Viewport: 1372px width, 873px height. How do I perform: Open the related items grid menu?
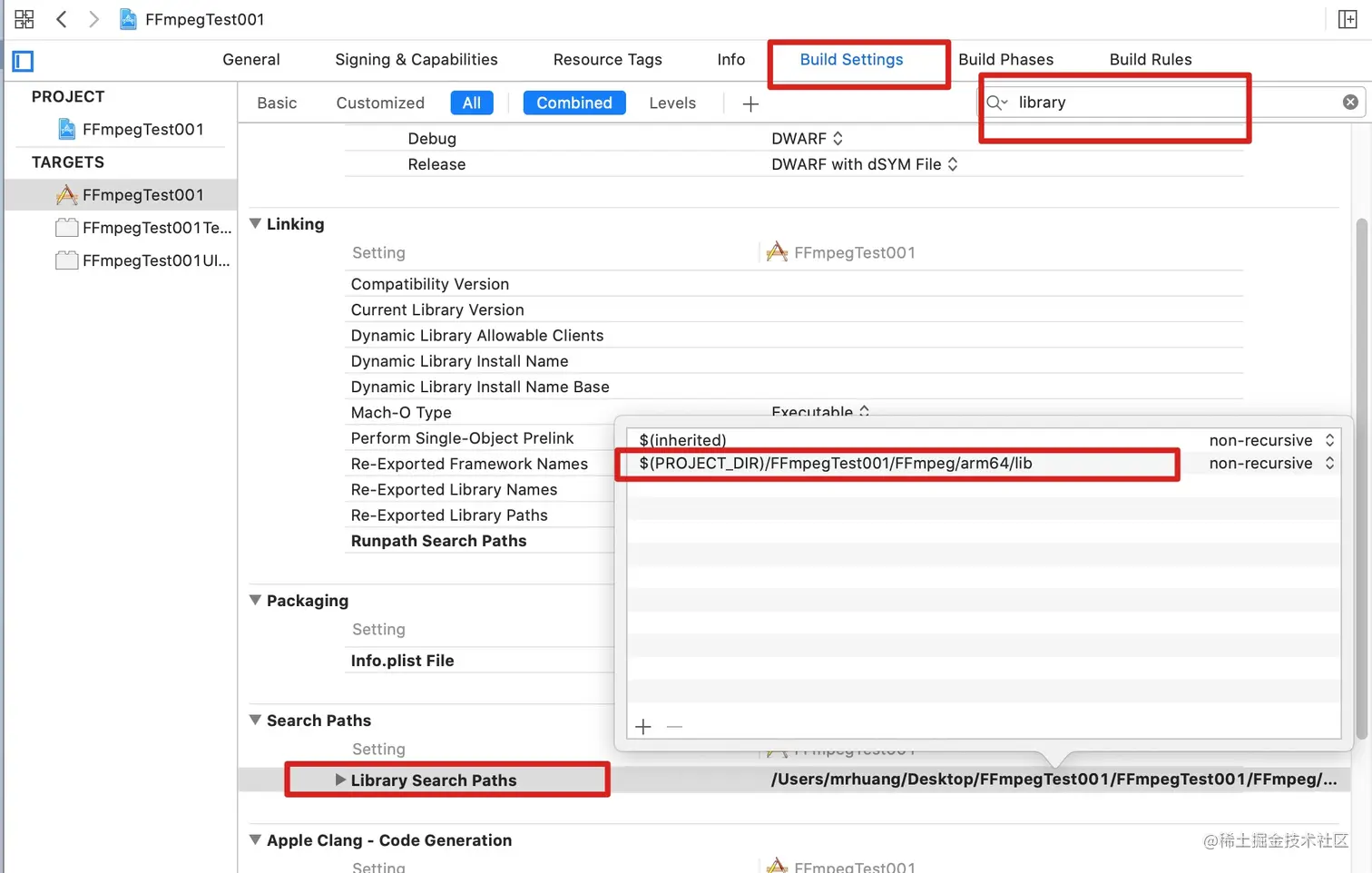[24, 19]
